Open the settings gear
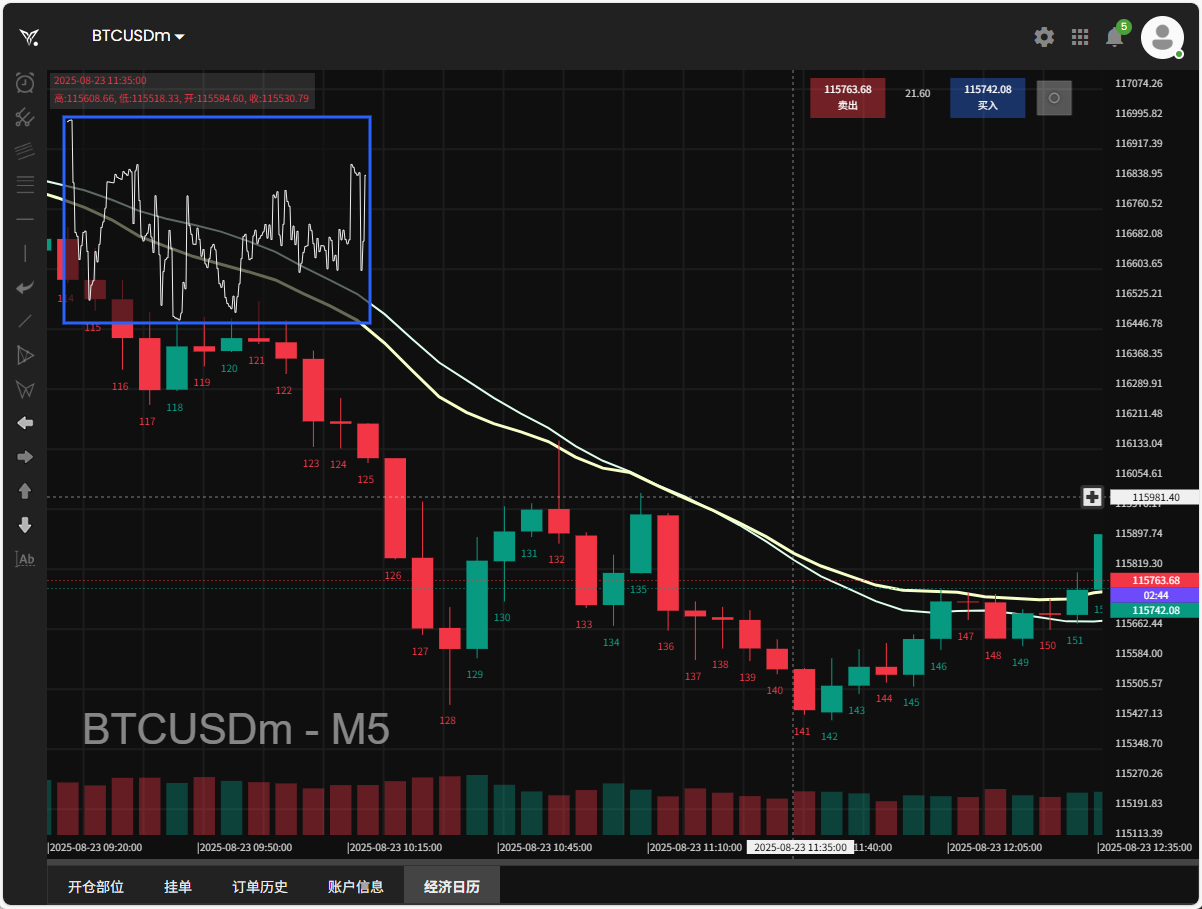Screen dimensions: 1202x909 pos(1044,37)
